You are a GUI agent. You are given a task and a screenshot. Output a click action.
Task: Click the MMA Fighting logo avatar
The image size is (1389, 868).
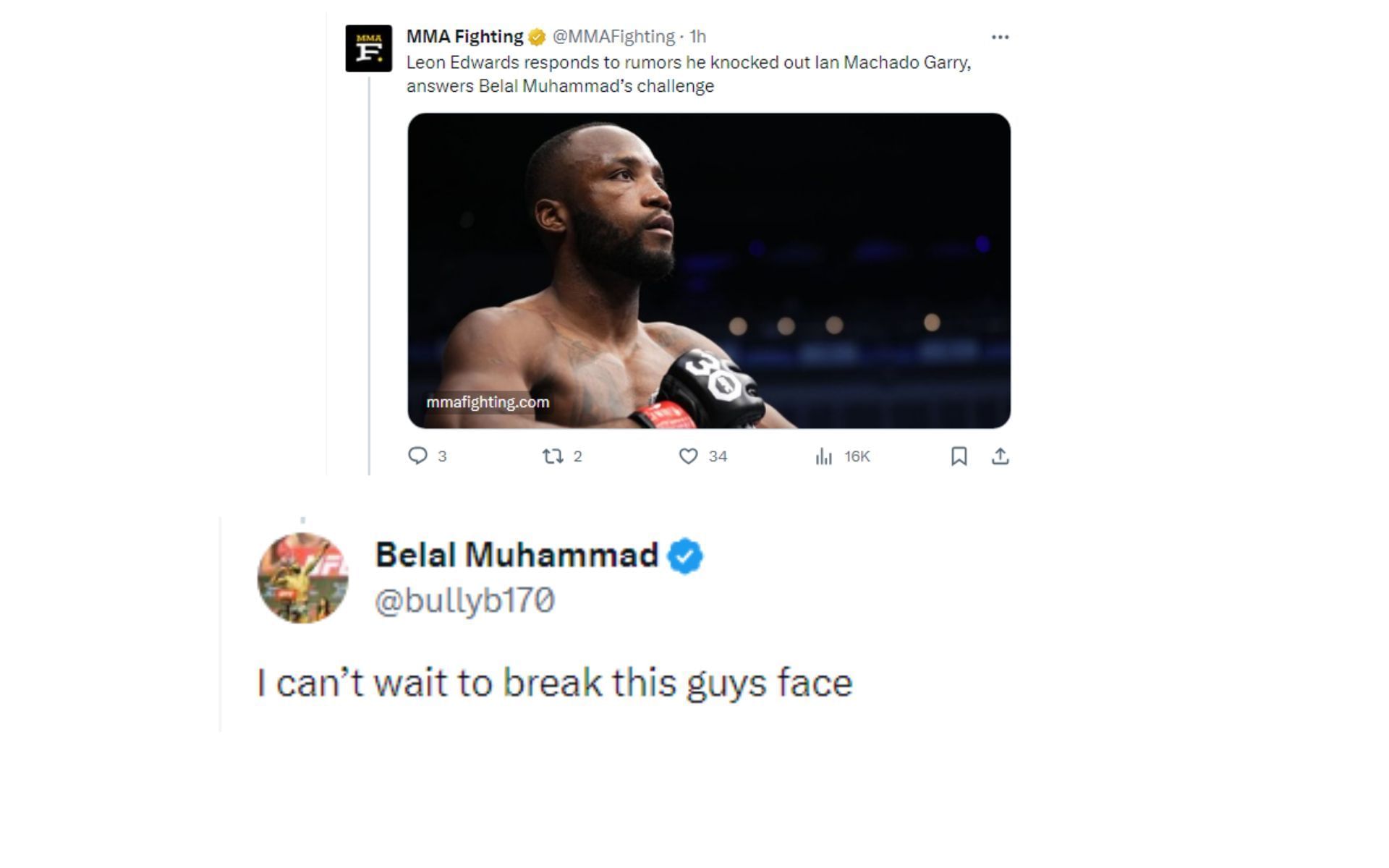(368, 48)
